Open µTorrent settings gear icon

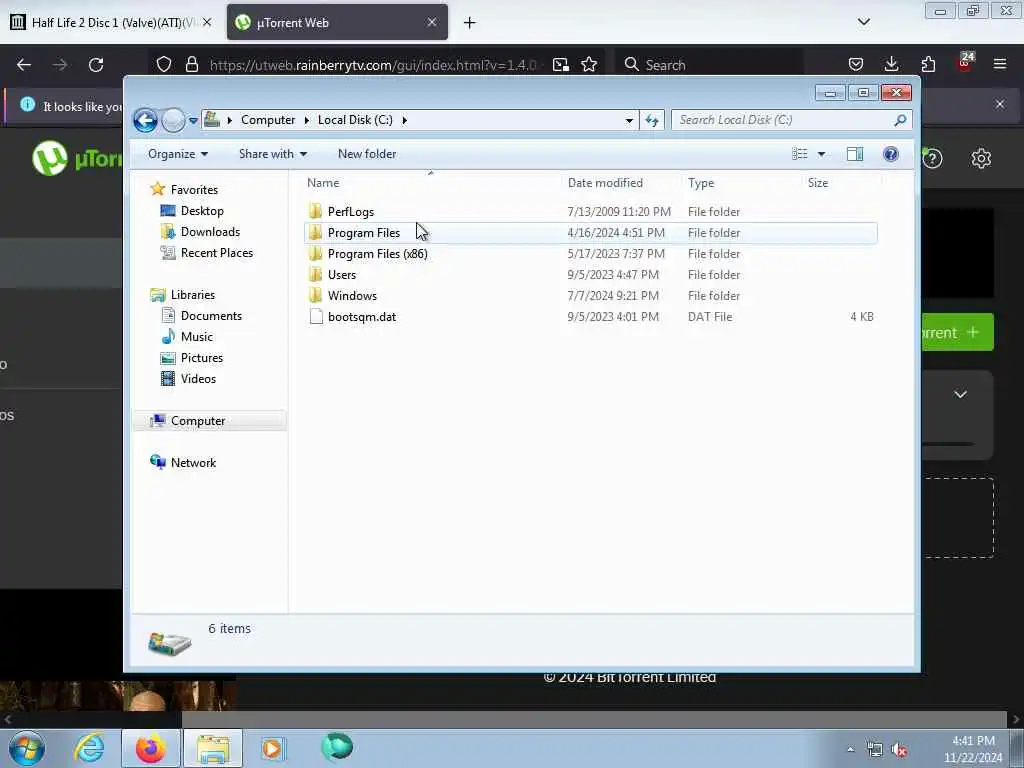click(x=981, y=158)
